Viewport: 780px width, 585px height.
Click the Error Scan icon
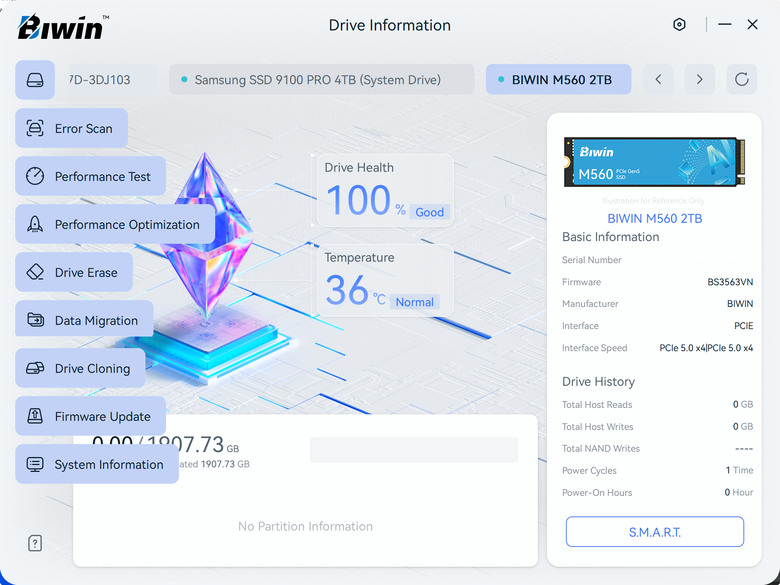[35, 128]
